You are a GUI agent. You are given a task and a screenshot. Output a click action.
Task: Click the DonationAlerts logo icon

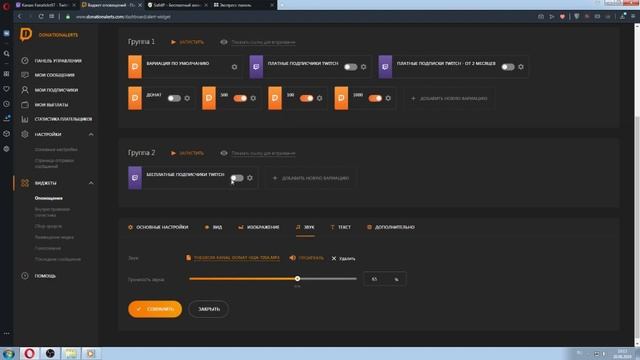click(26, 35)
